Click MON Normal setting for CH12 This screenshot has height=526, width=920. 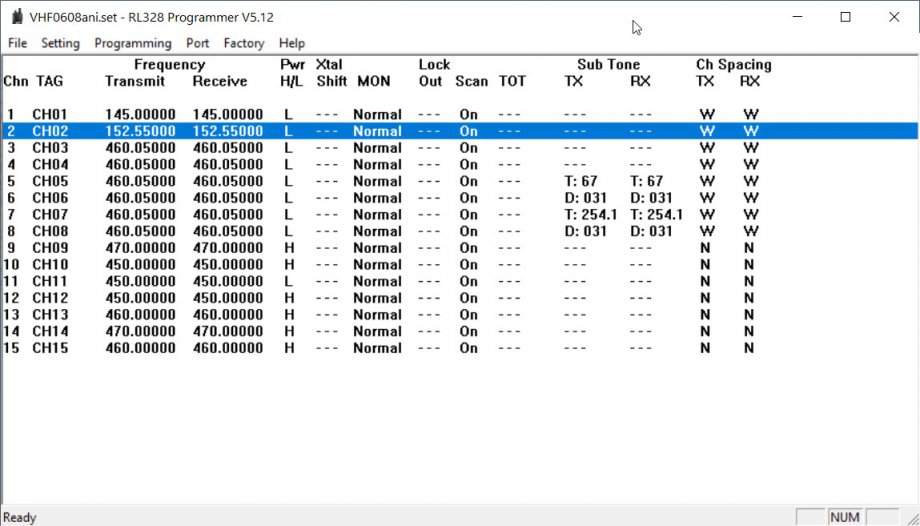click(x=377, y=298)
